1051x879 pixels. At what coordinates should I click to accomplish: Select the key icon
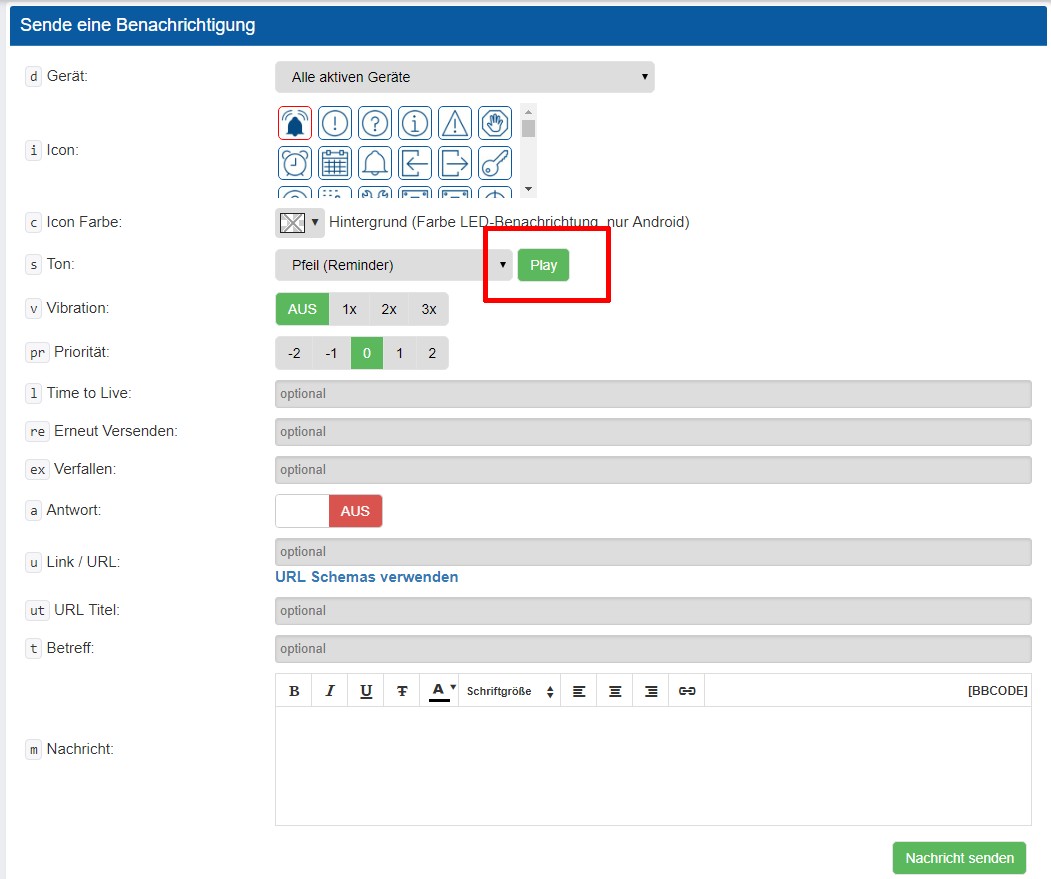[x=495, y=162]
